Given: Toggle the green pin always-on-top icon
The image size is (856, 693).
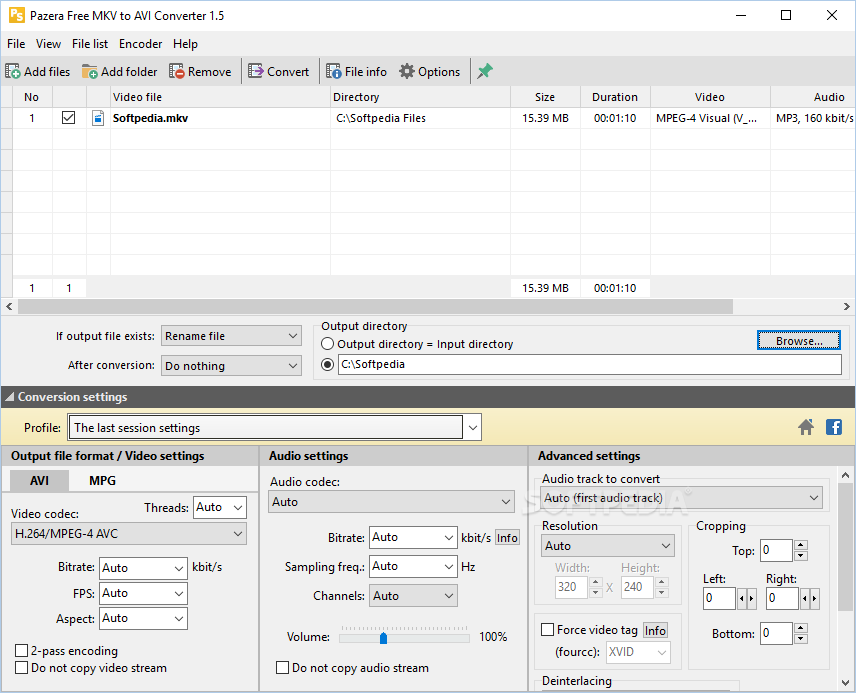Looking at the screenshot, I should click(485, 71).
